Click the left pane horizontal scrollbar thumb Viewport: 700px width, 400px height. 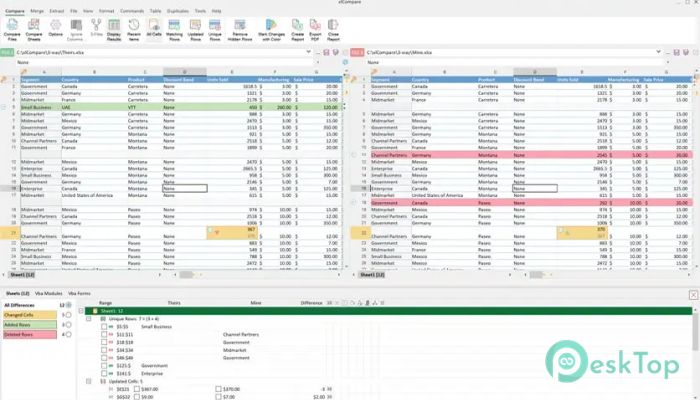pos(186,275)
